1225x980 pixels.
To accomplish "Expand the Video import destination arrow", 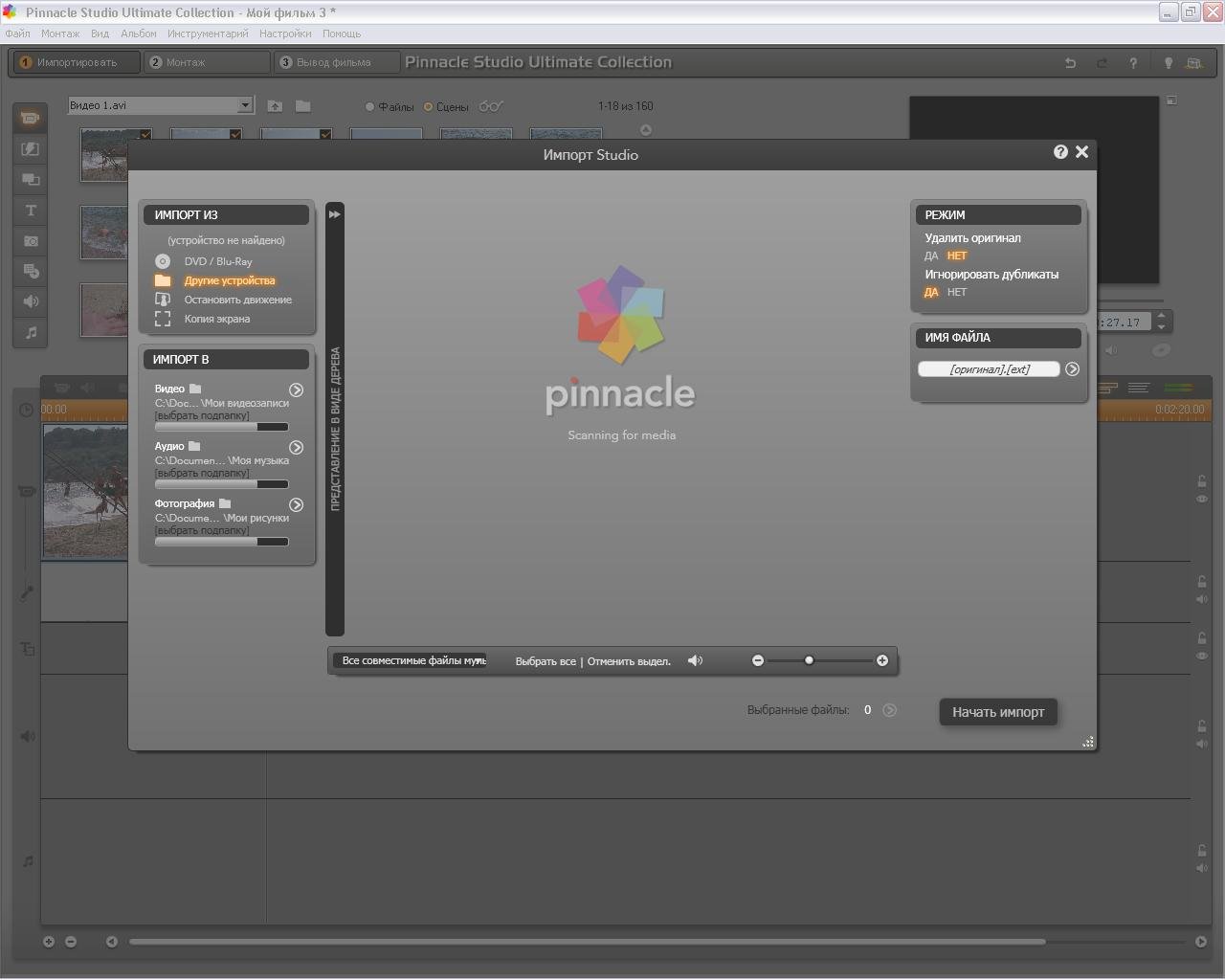I will [x=297, y=390].
